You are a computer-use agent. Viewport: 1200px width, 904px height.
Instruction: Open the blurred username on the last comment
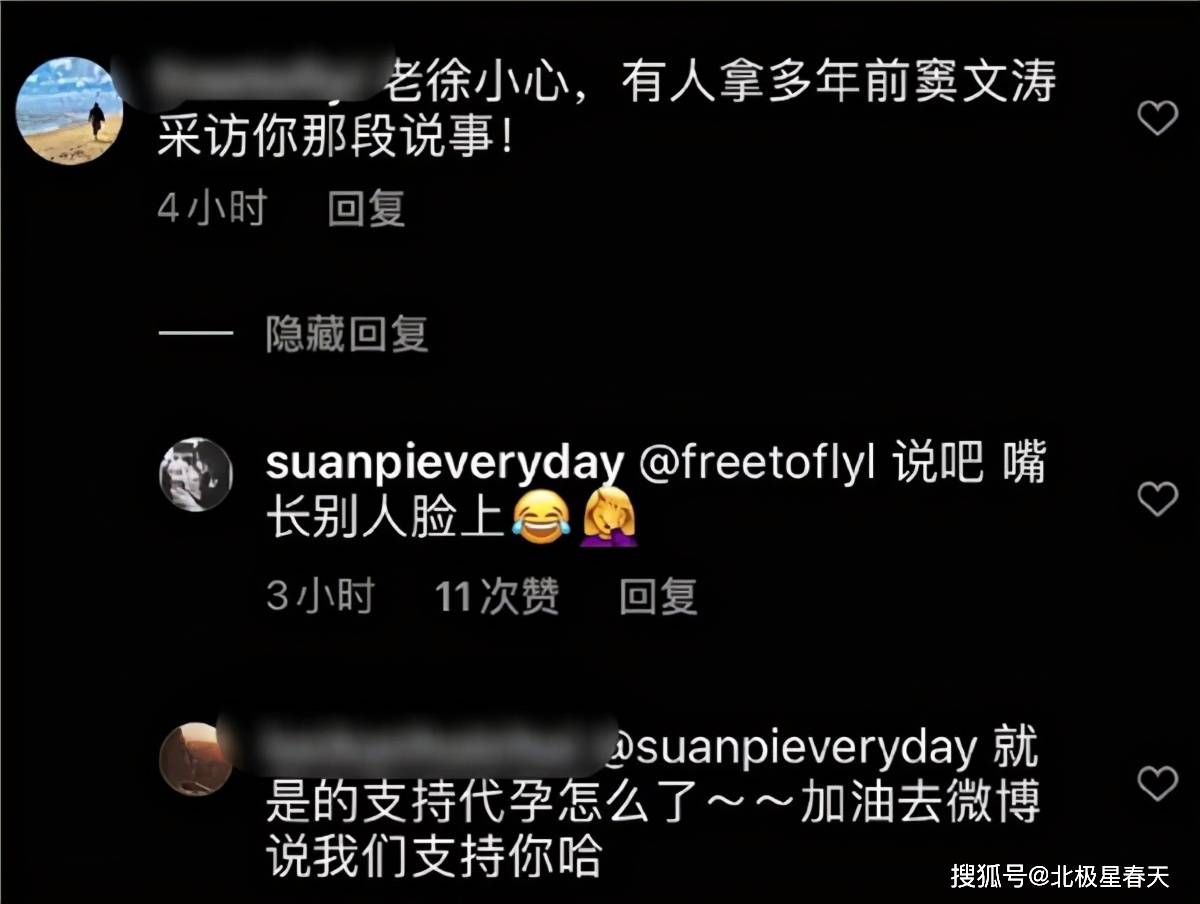[420, 748]
